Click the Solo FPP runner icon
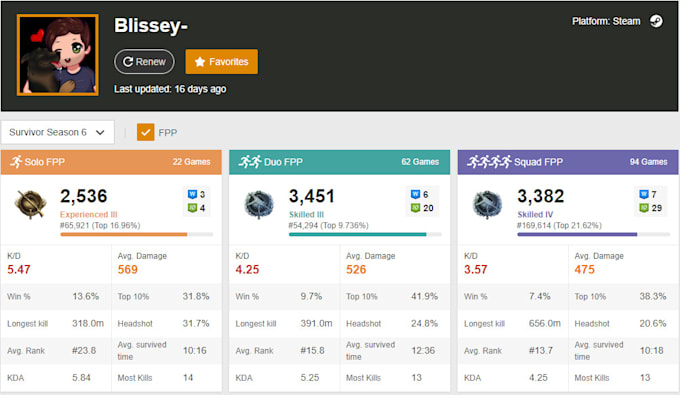Image resolution: width=680 pixels, height=395 pixels. pyautogui.click(x=16, y=162)
